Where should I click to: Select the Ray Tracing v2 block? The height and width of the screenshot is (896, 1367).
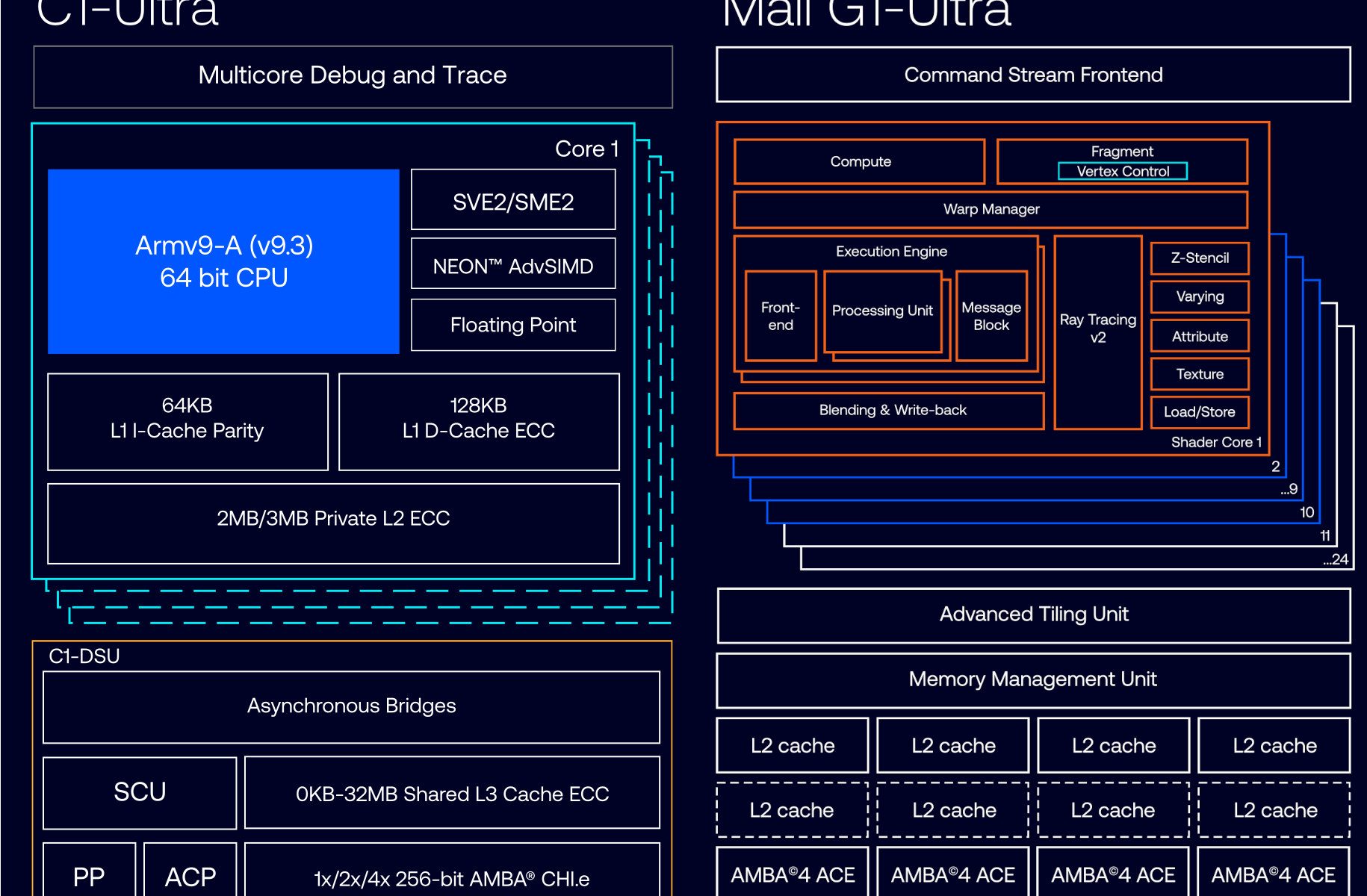1098,332
